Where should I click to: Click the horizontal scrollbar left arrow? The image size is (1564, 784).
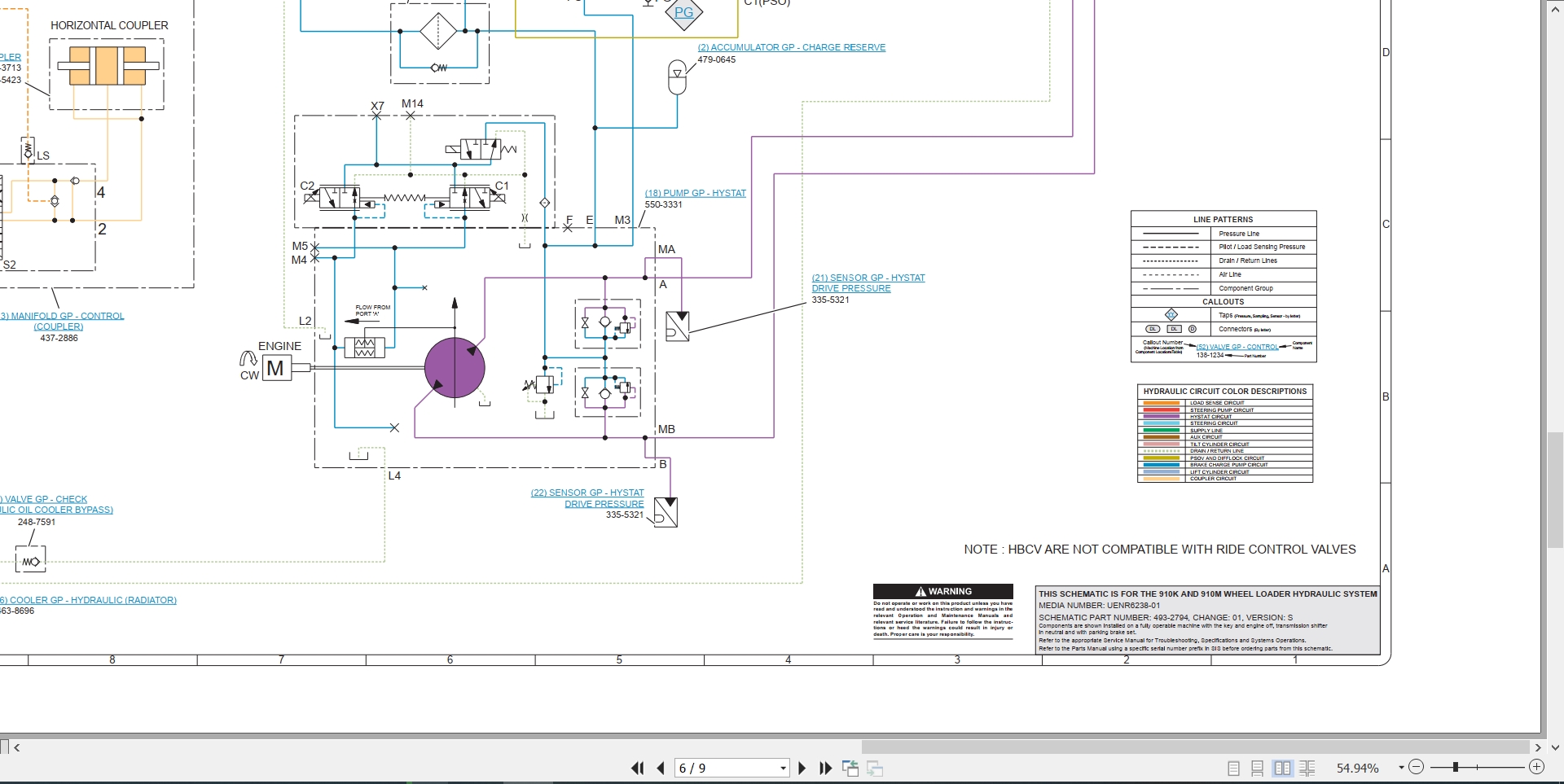pos(17,747)
